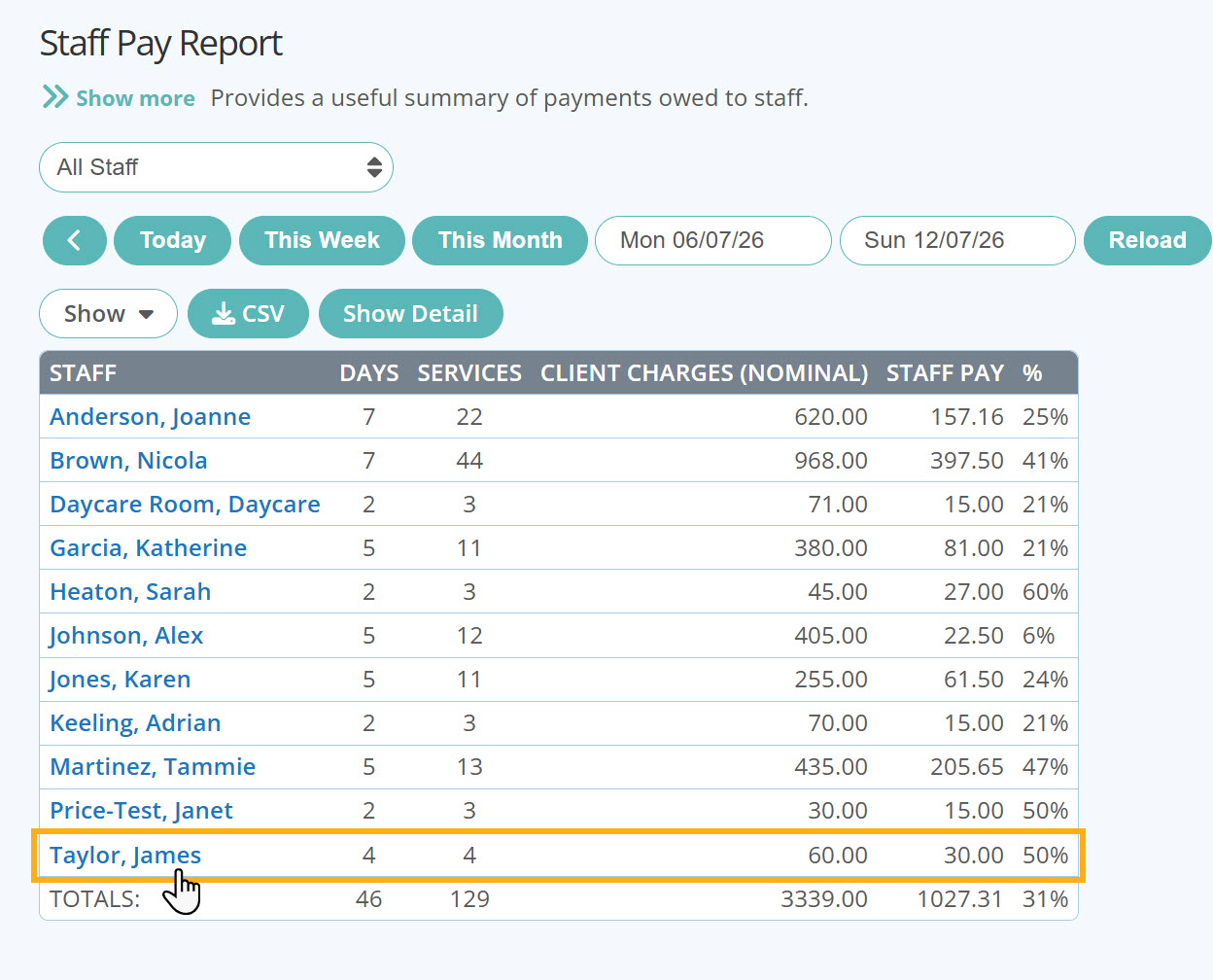Click the Today button
Image resolution: width=1213 pixels, height=980 pixels.
[173, 240]
